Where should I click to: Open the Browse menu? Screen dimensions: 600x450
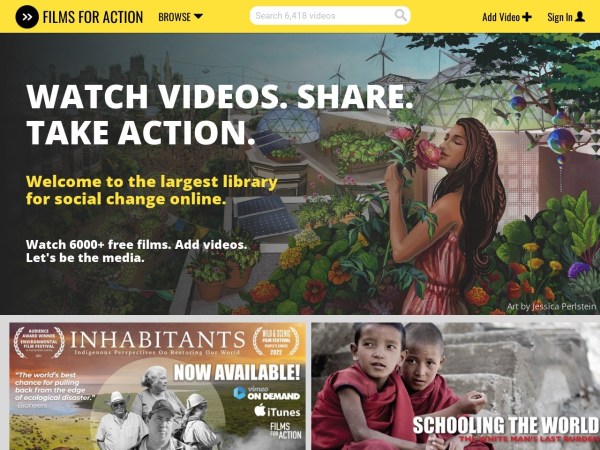(181, 17)
